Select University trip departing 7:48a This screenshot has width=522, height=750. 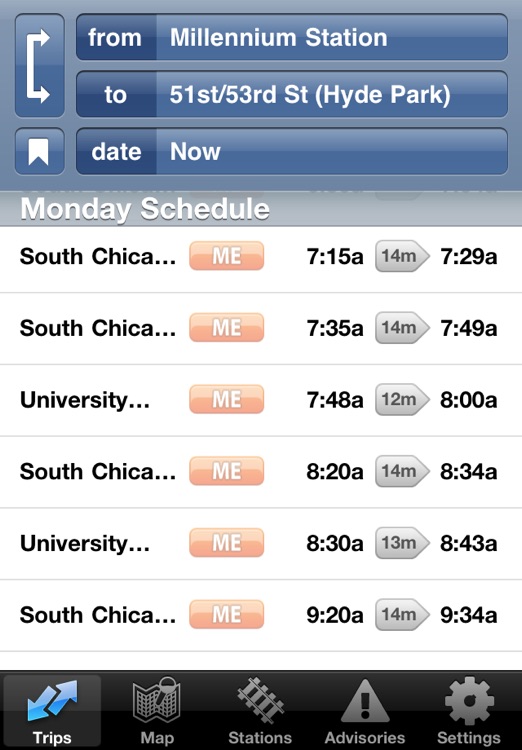[x=261, y=400]
